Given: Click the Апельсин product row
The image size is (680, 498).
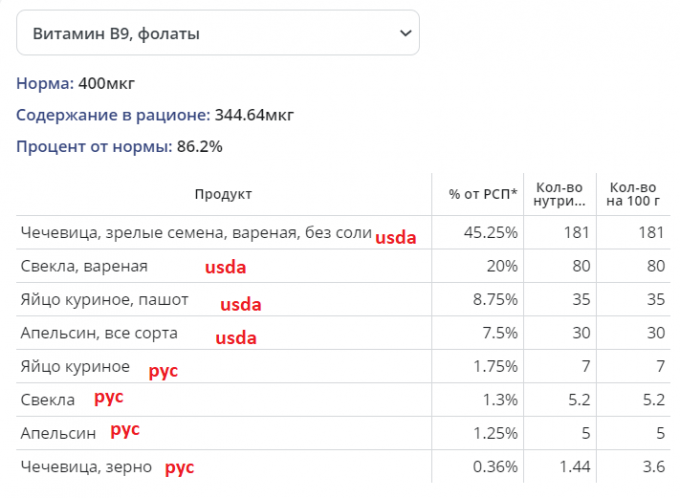Looking at the screenshot, I should (x=58, y=433).
